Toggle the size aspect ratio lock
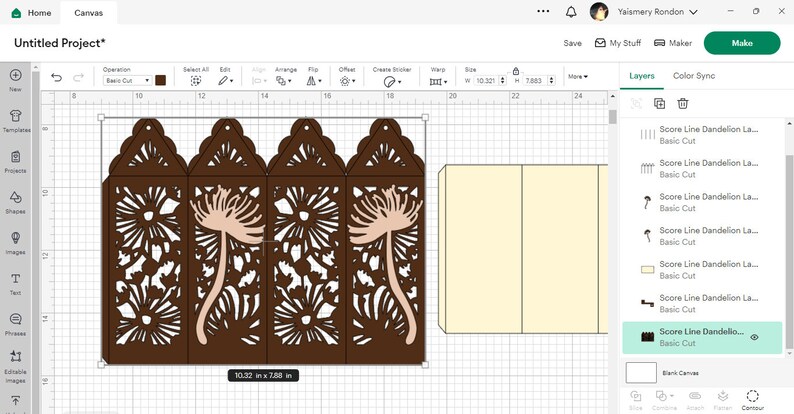This screenshot has height=414, width=794. (x=515, y=71)
